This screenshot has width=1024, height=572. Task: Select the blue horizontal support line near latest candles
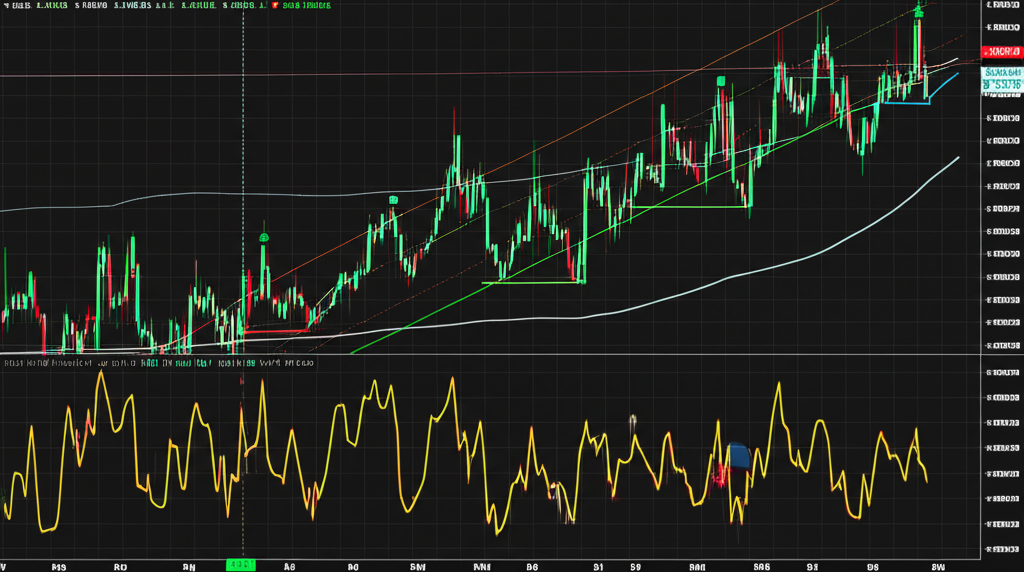tap(905, 102)
